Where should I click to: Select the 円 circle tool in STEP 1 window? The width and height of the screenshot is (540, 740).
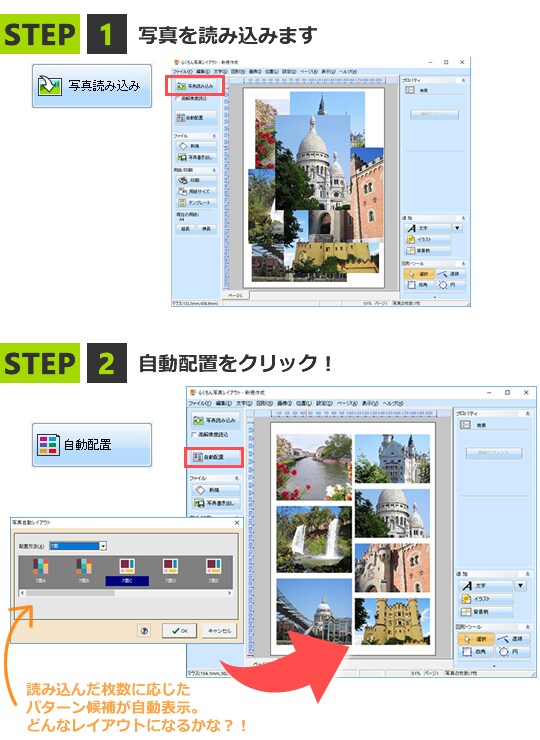tap(450, 285)
